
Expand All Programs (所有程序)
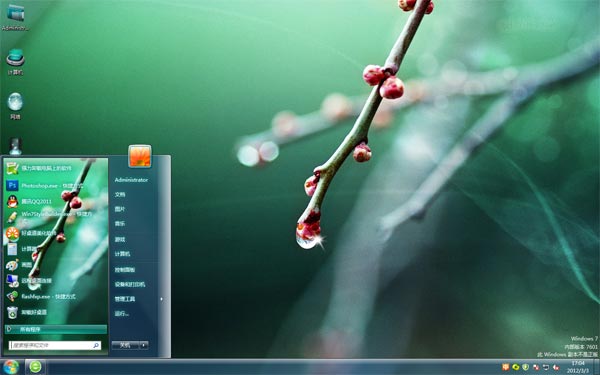click(x=56, y=329)
